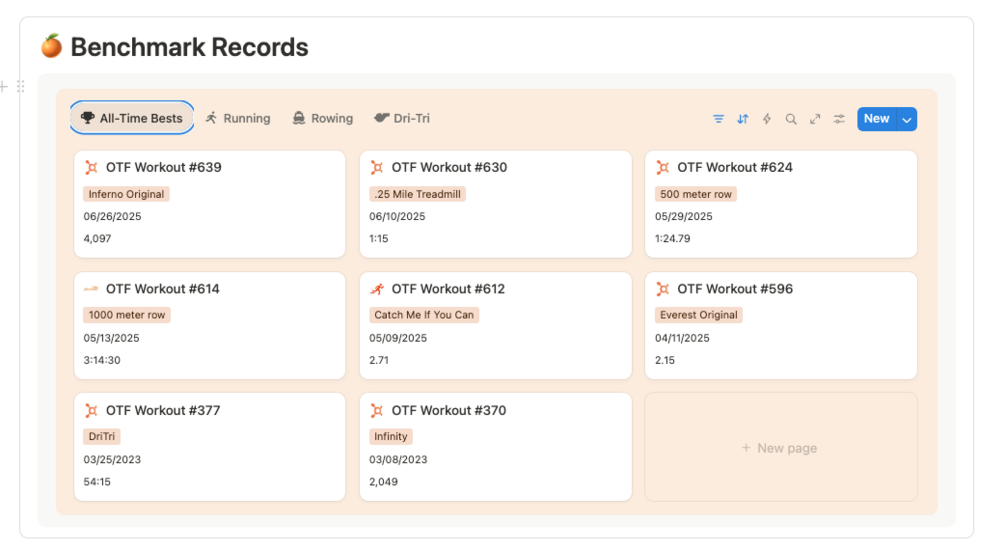Viewport: 1005px width, 552px height.
Task: Open view settings sliders icon
Action: pos(839,119)
